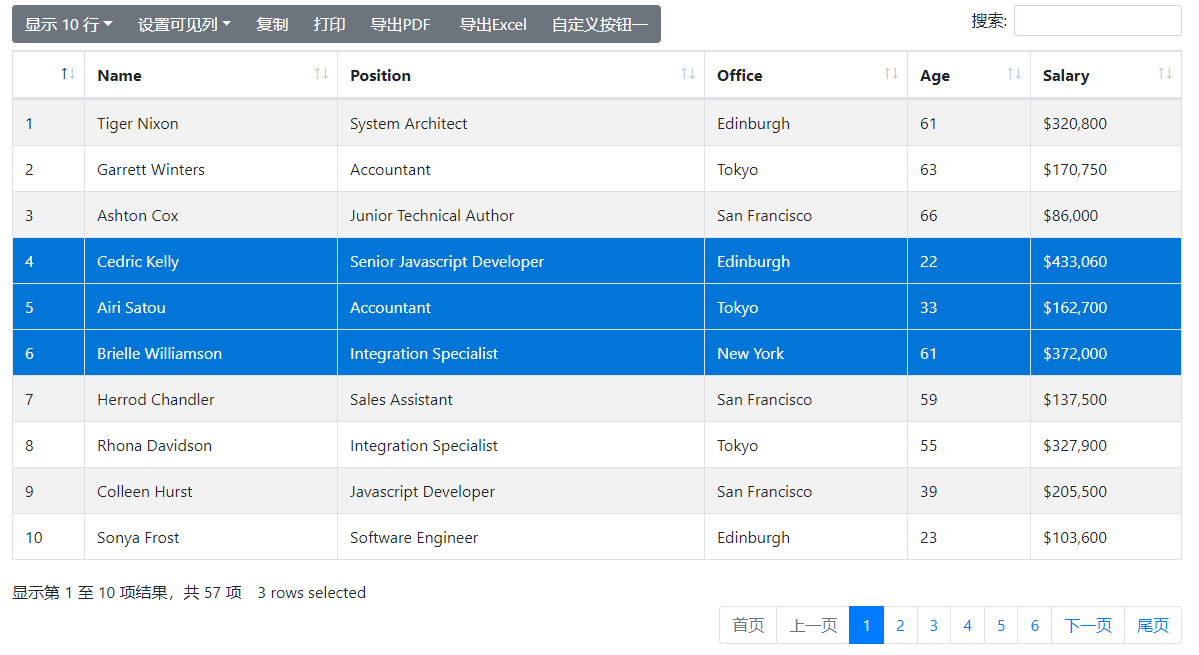Sort by Salary using sort arrows
The height and width of the screenshot is (655, 1199).
tap(1165, 74)
